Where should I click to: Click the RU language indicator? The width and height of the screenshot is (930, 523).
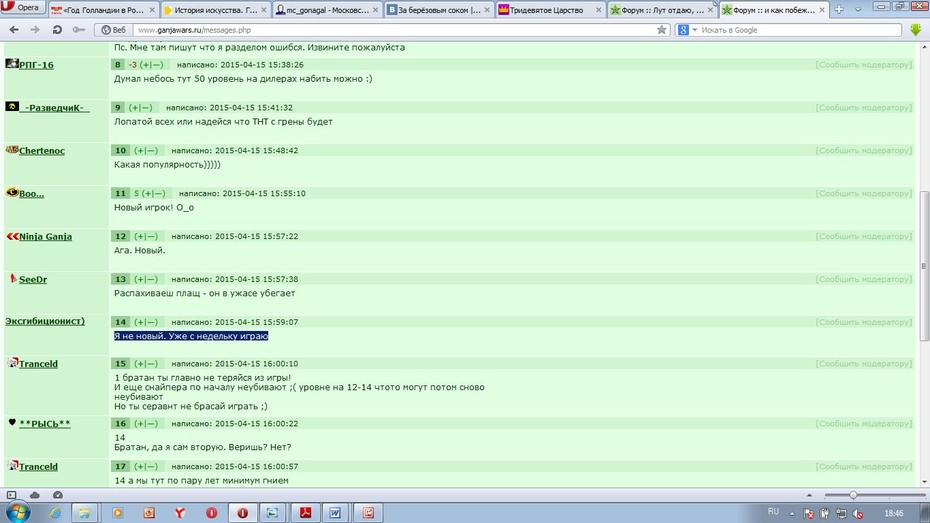point(773,512)
